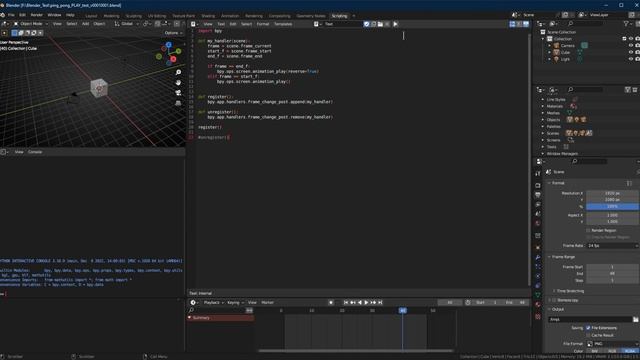Hide the Light in viewport via eye icon
Image resolution: width=640 pixels, height=360 pixels.
pyautogui.click(x=631, y=59)
